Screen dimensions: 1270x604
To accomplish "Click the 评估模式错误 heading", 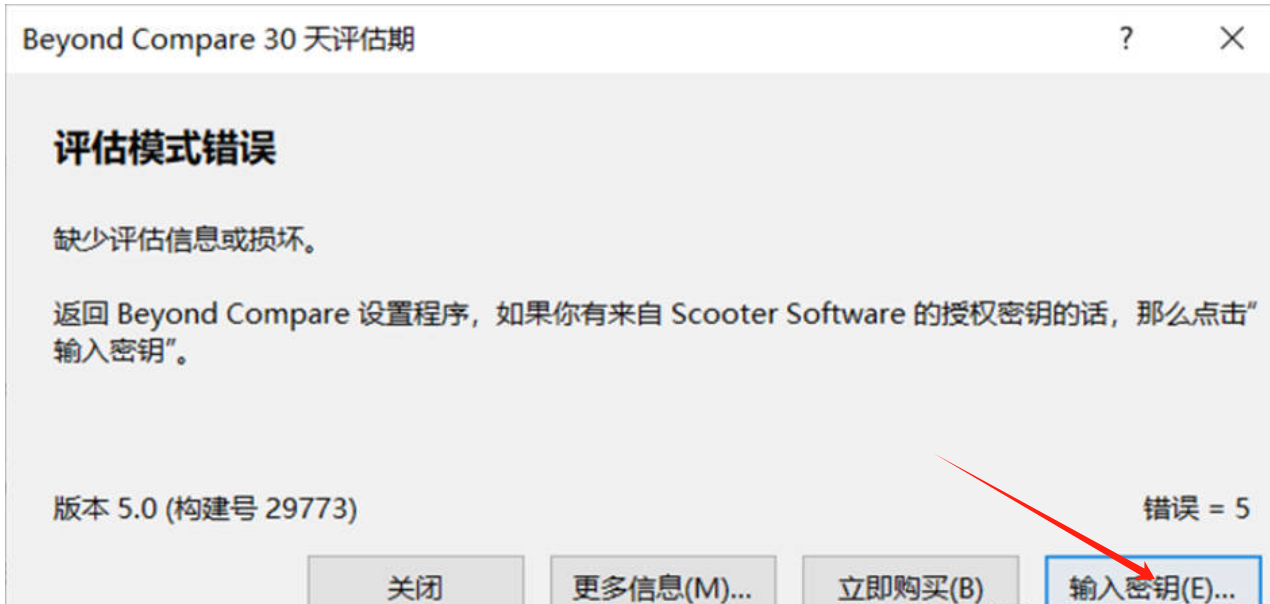I will click(164, 150).
